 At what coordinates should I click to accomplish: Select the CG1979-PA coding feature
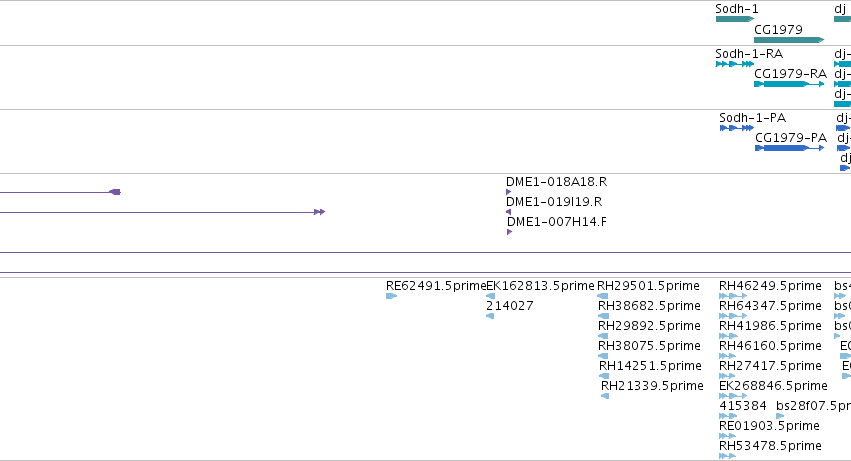pyautogui.click(x=790, y=148)
